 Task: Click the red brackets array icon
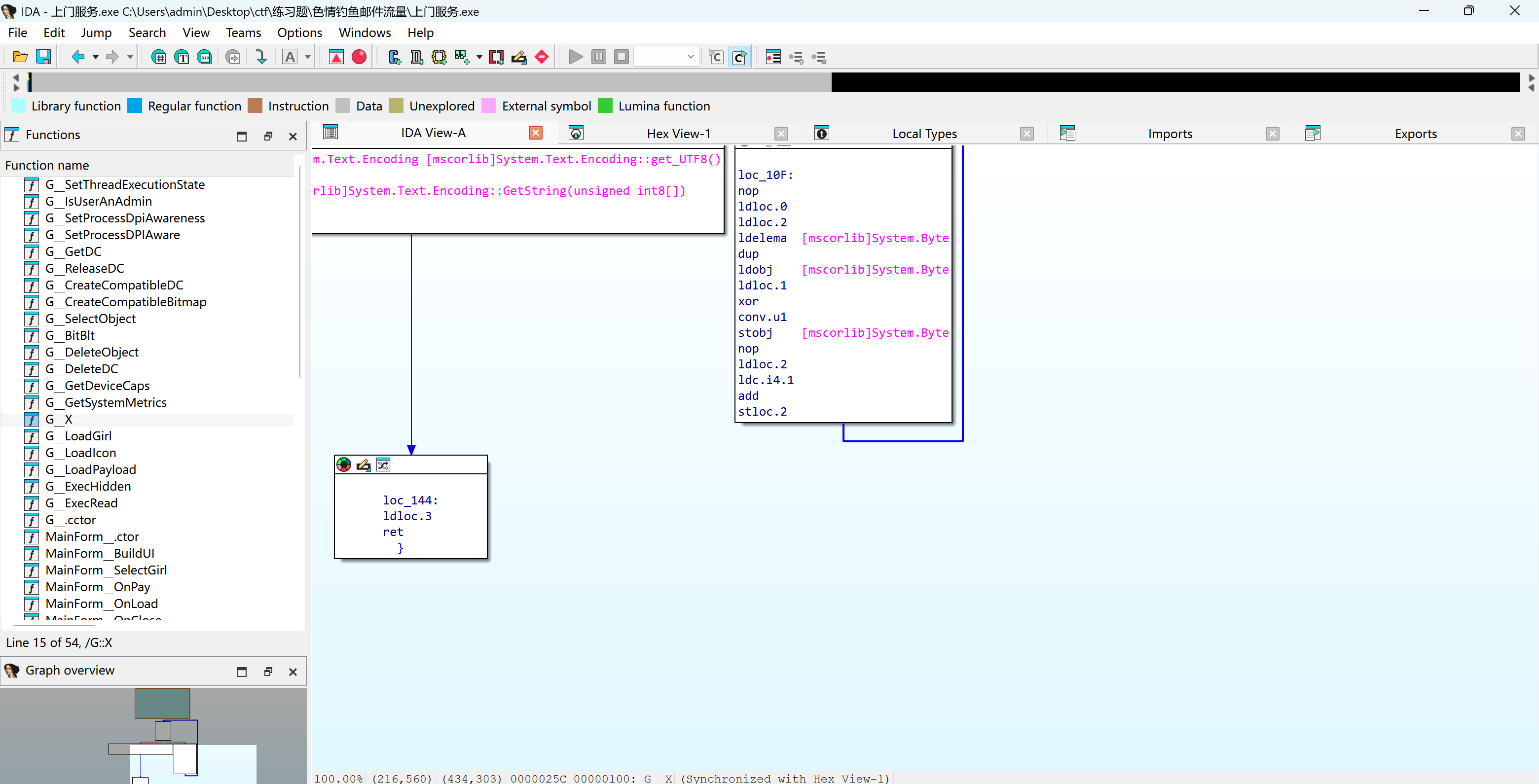coord(496,57)
